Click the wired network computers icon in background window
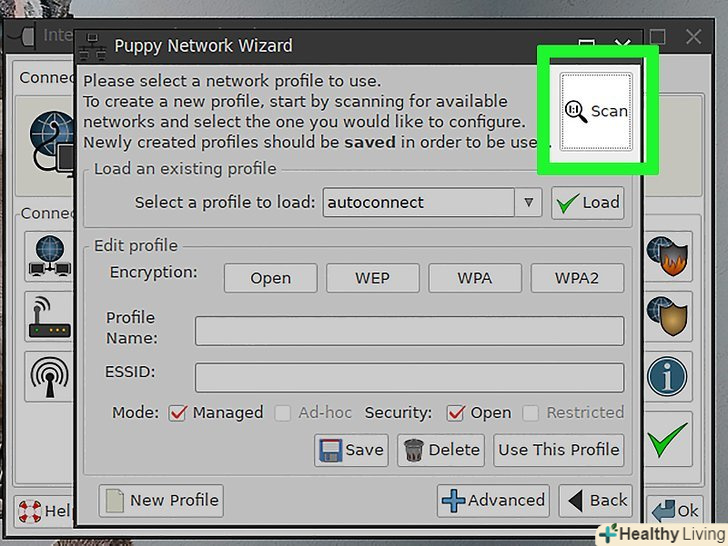Image resolution: width=728 pixels, height=546 pixels. pyautogui.click(x=49, y=256)
